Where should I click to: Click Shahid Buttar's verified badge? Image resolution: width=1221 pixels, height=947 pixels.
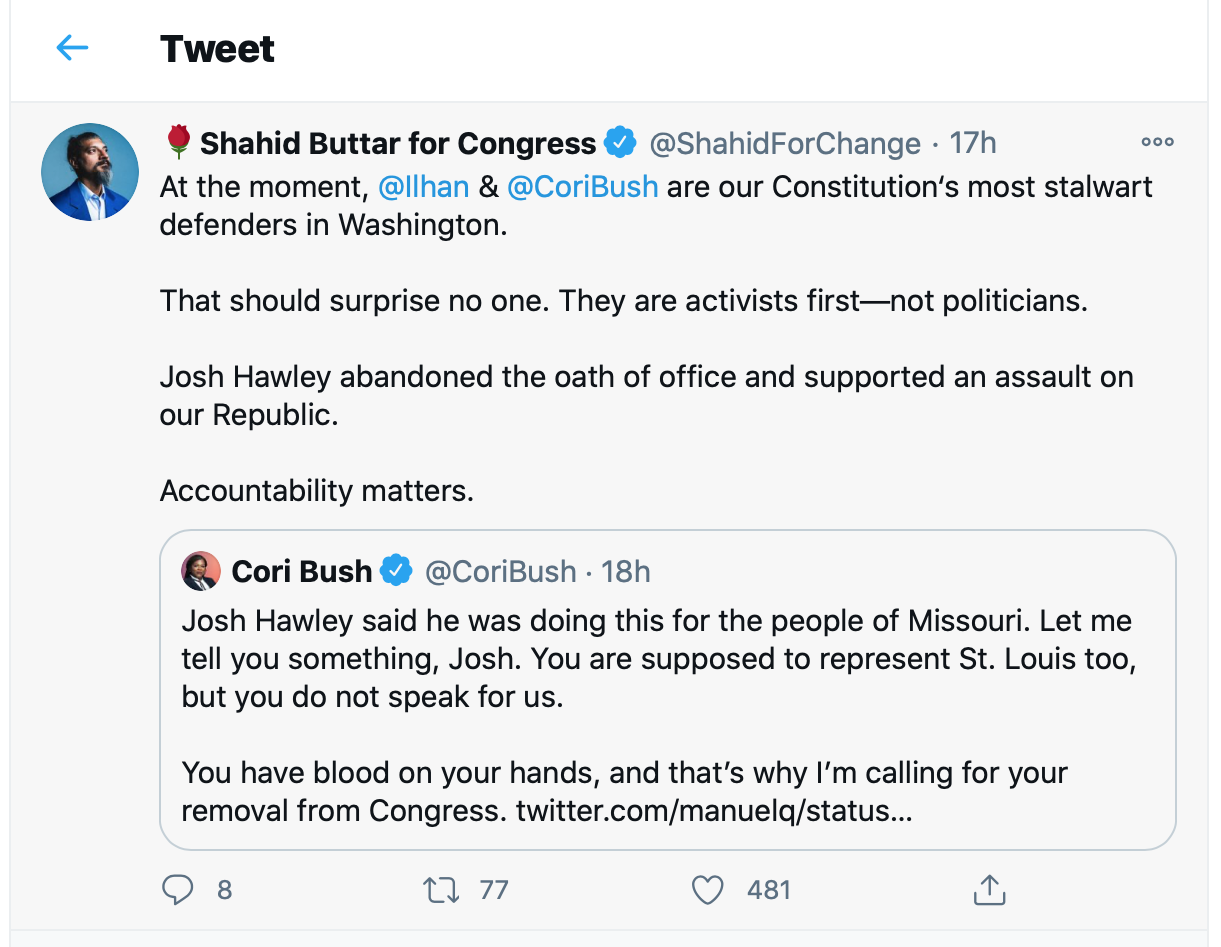coord(621,143)
